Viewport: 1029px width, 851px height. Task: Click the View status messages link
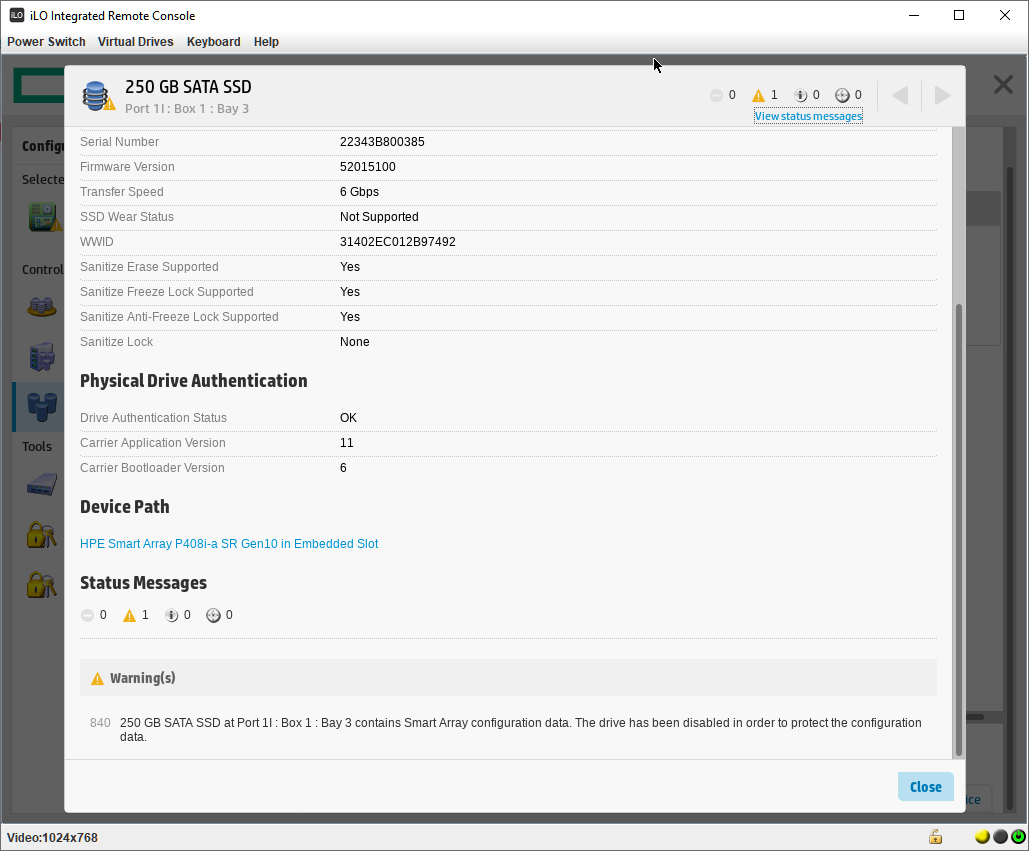808,116
